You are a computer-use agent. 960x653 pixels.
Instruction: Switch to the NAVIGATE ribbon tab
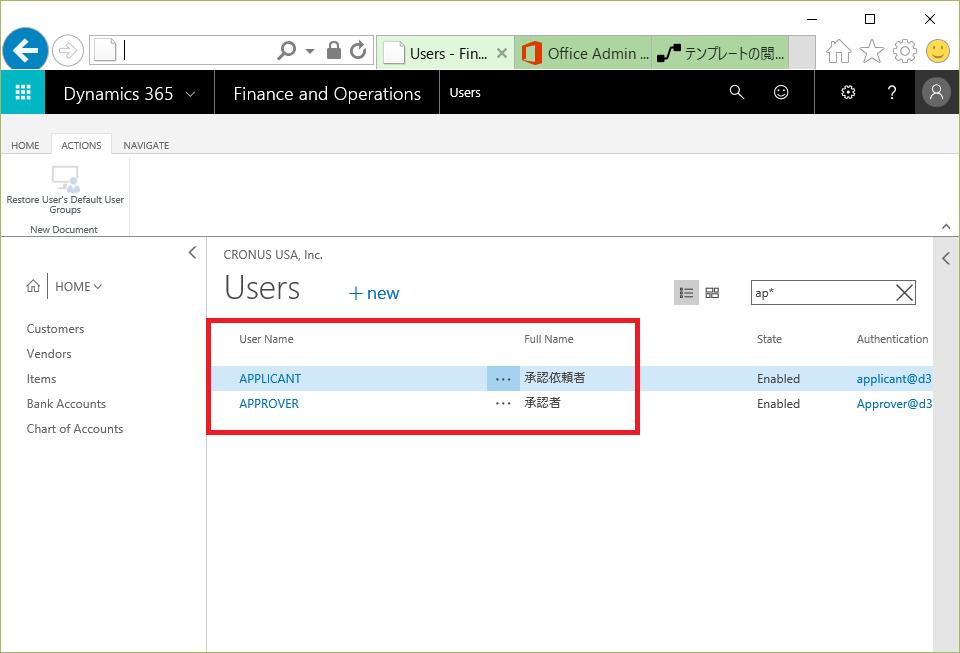pos(146,145)
